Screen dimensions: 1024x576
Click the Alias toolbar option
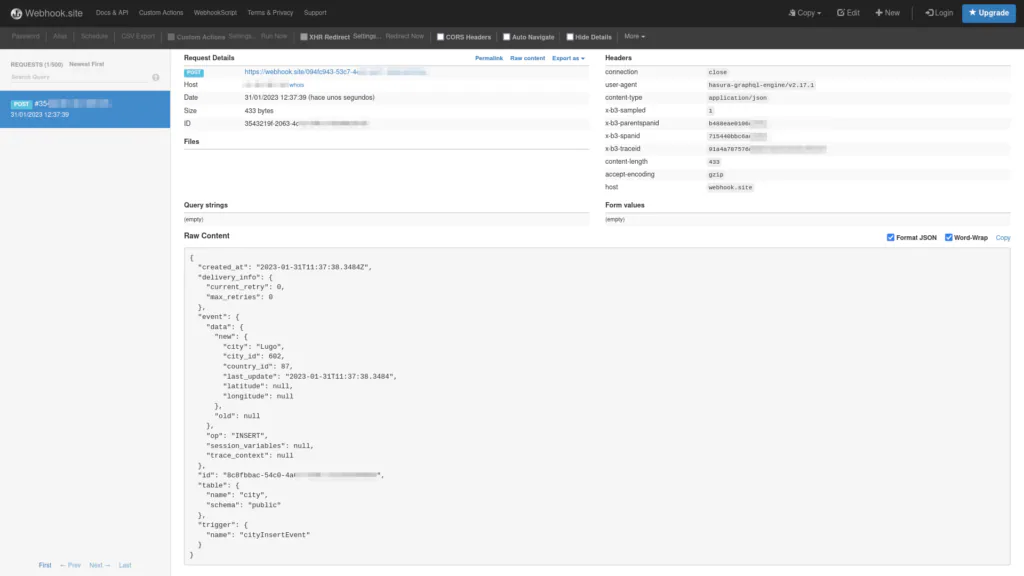[x=60, y=37]
